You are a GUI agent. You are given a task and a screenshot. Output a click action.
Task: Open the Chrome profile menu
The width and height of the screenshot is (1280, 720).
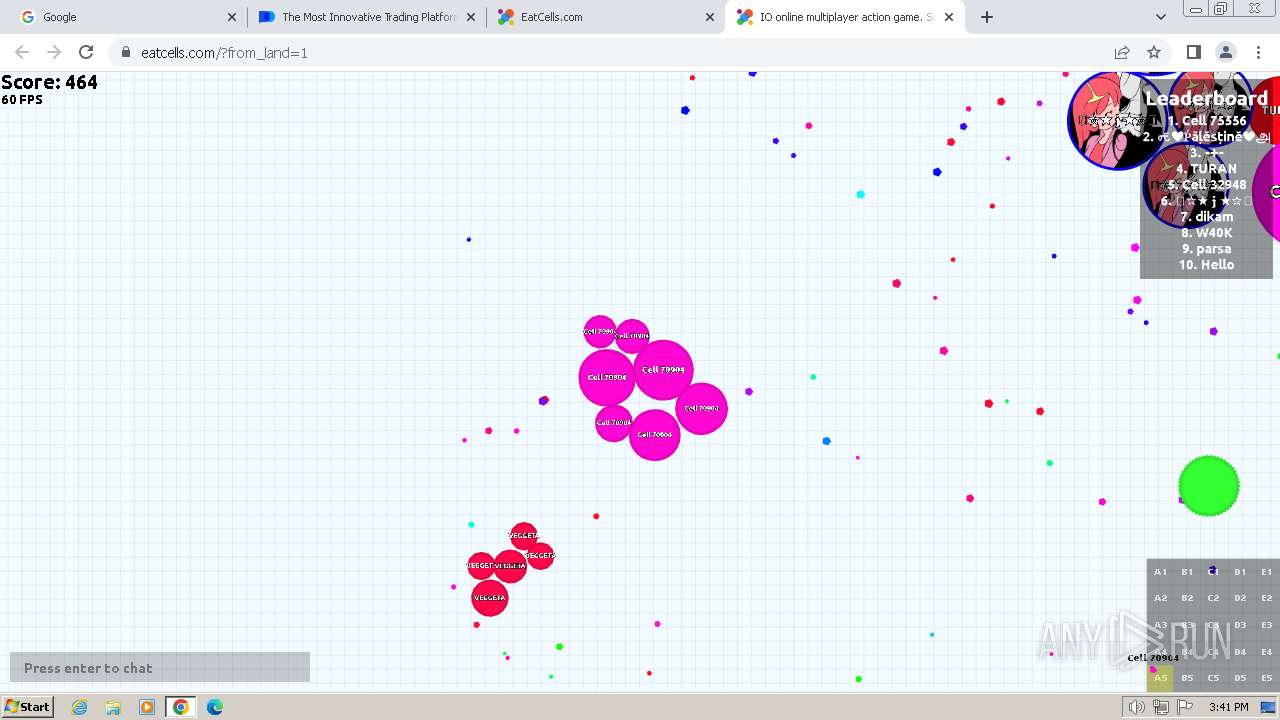1225,52
